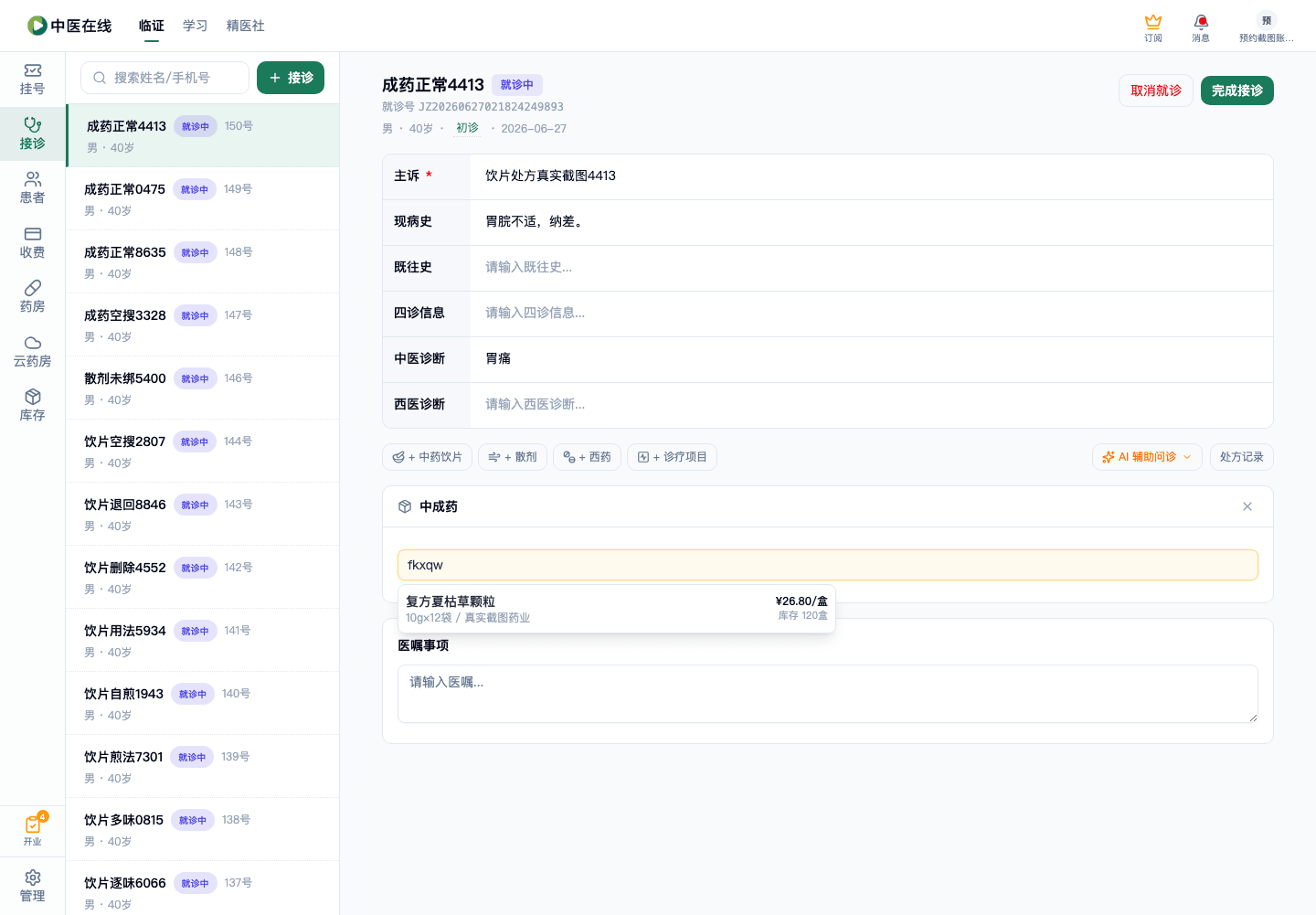Click the 西医诊断 input field
The image size is (1316, 915).
point(872,405)
